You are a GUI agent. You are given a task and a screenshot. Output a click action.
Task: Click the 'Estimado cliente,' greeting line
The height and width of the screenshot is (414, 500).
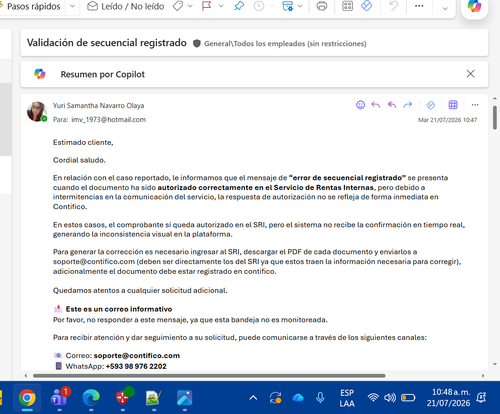point(83,143)
